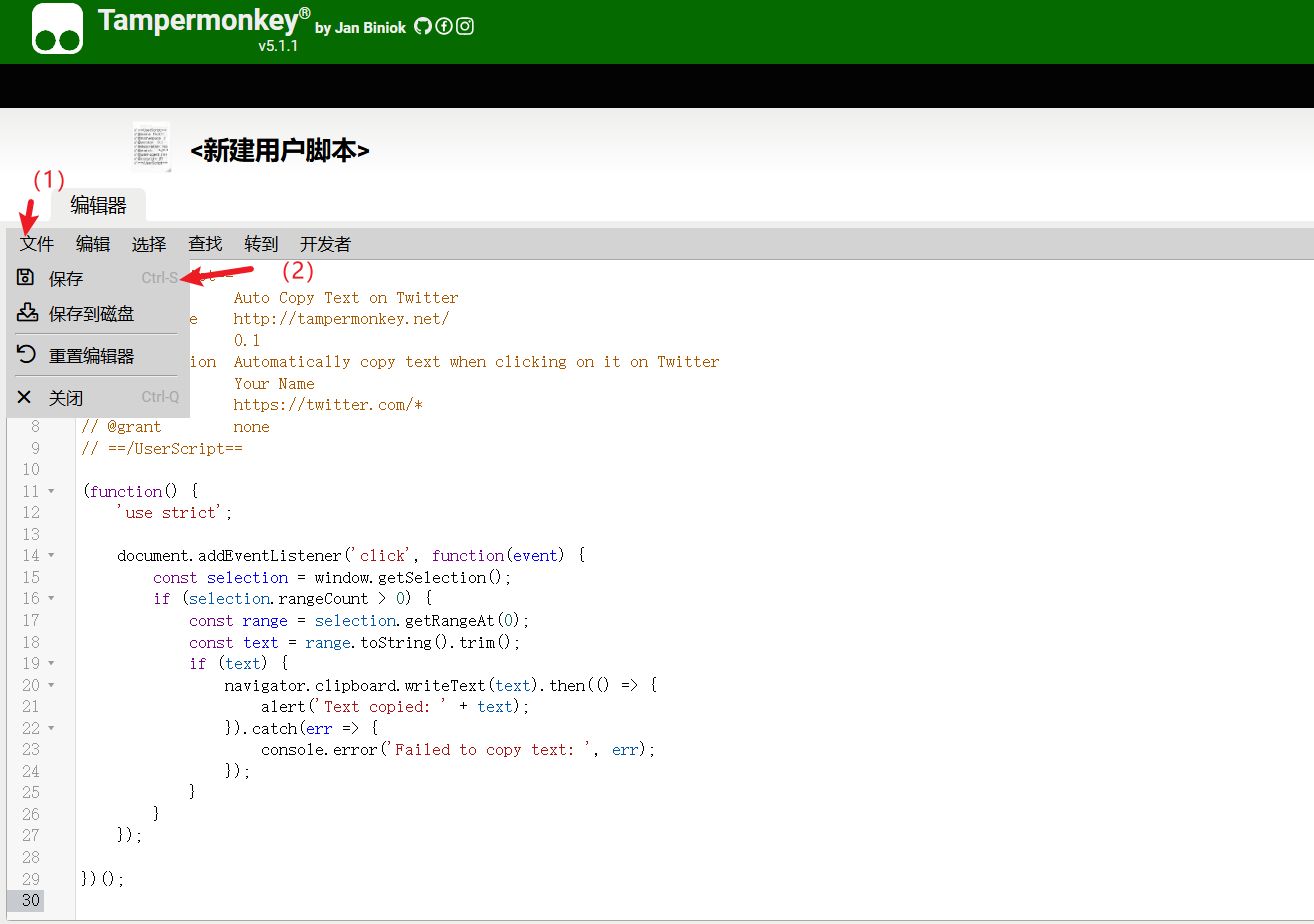The height and width of the screenshot is (924, 1314).
Task: Click the '// ==/UserScript==' comment line
Action: pos(162,448)
